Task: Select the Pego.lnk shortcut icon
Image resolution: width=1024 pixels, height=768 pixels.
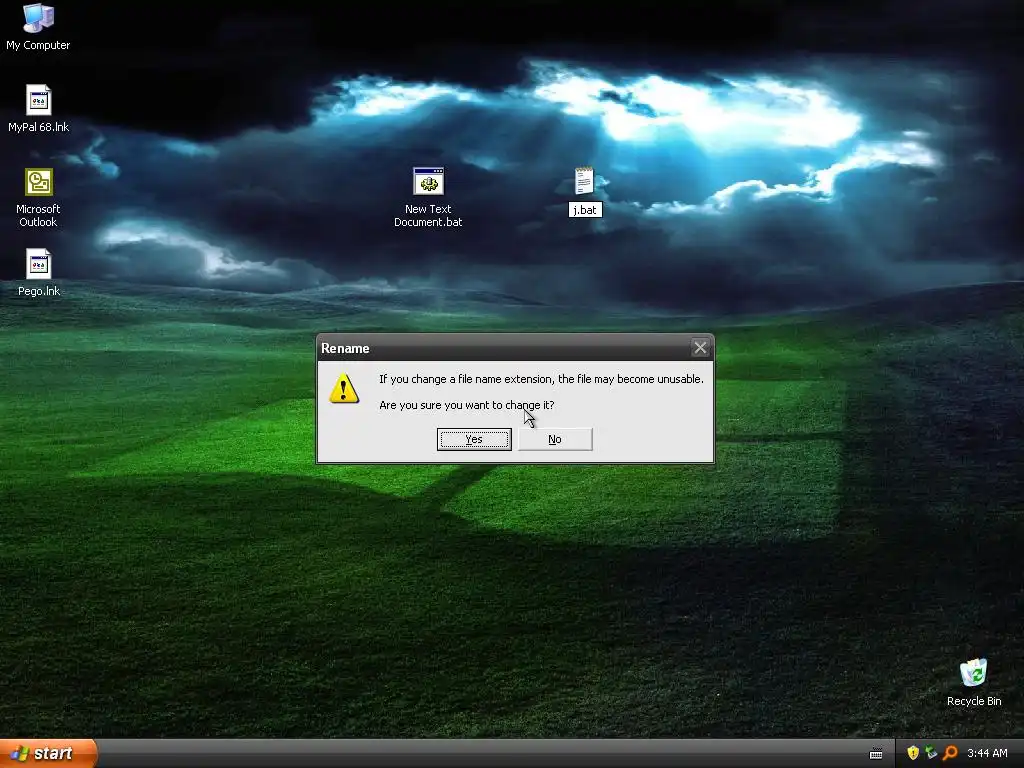Action: click(x=39, y=264)
